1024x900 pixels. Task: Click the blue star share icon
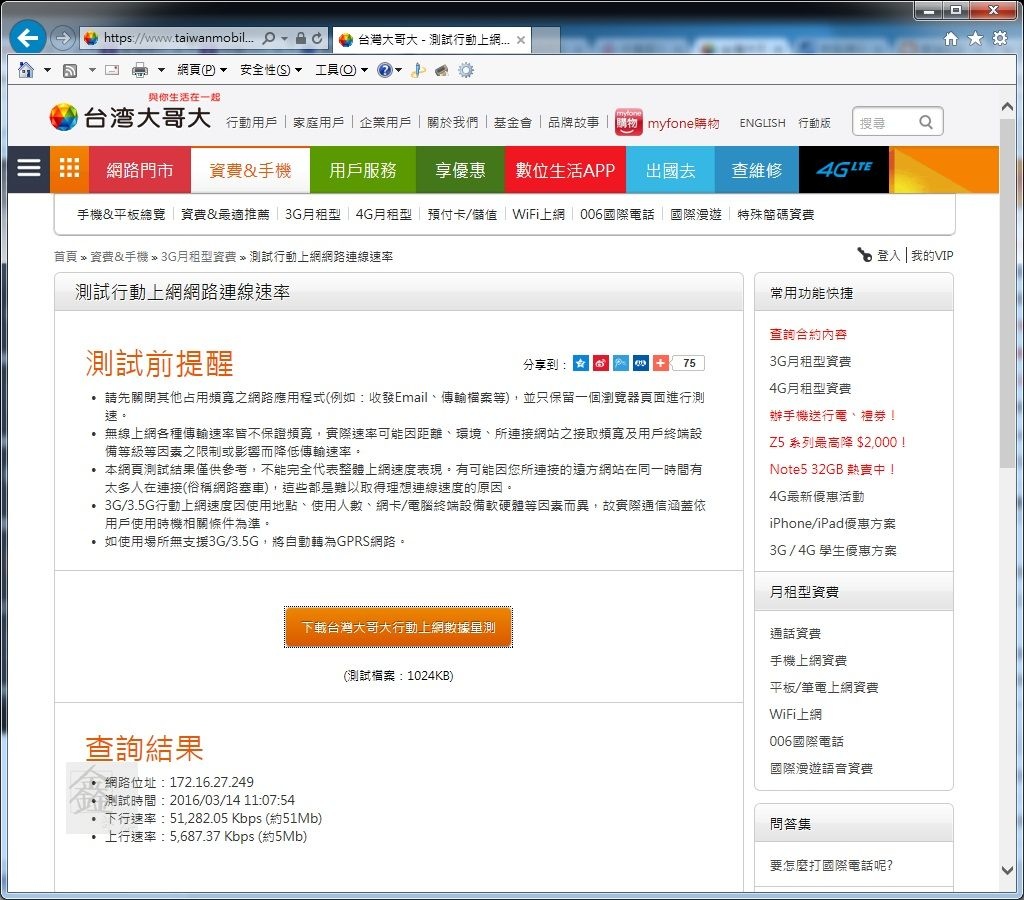[x=581, y=363]
